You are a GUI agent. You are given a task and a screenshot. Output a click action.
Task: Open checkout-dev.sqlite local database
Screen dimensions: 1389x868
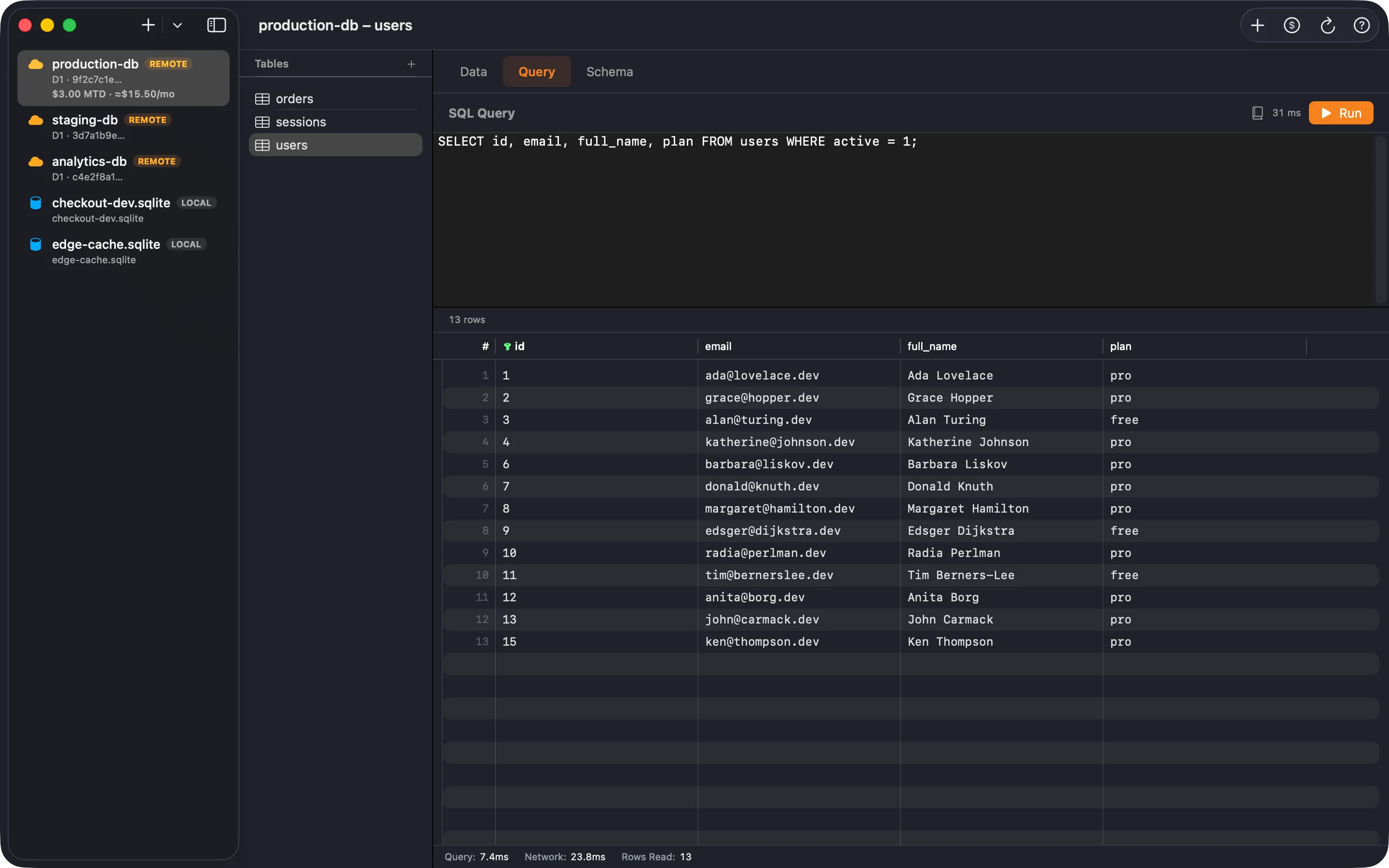[x=123, y=210]
